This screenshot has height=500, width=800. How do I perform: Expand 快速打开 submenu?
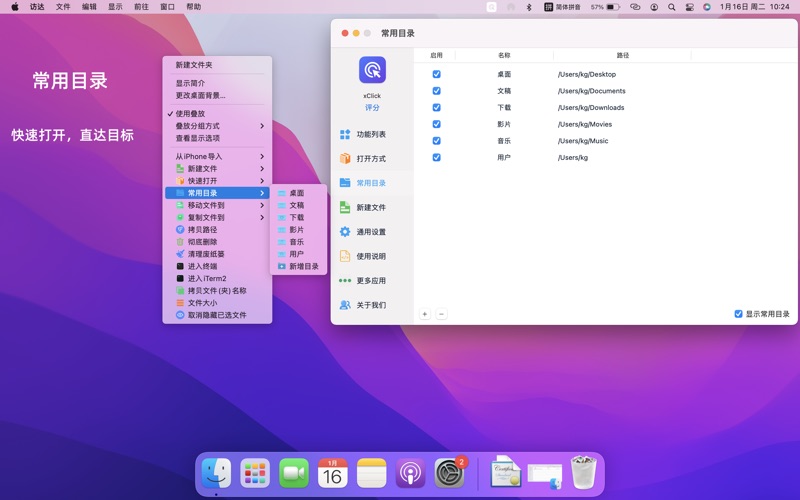coord(217,181)
